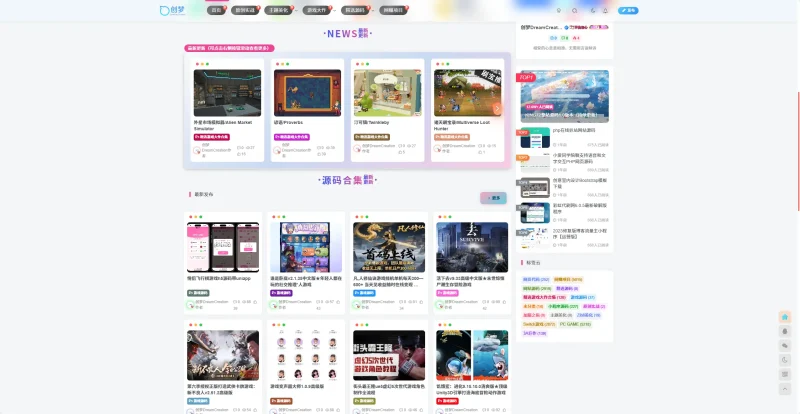Click the back-to-top arrow icon
The height and width of the screenshot is (414, 800).
pos(785,389)
